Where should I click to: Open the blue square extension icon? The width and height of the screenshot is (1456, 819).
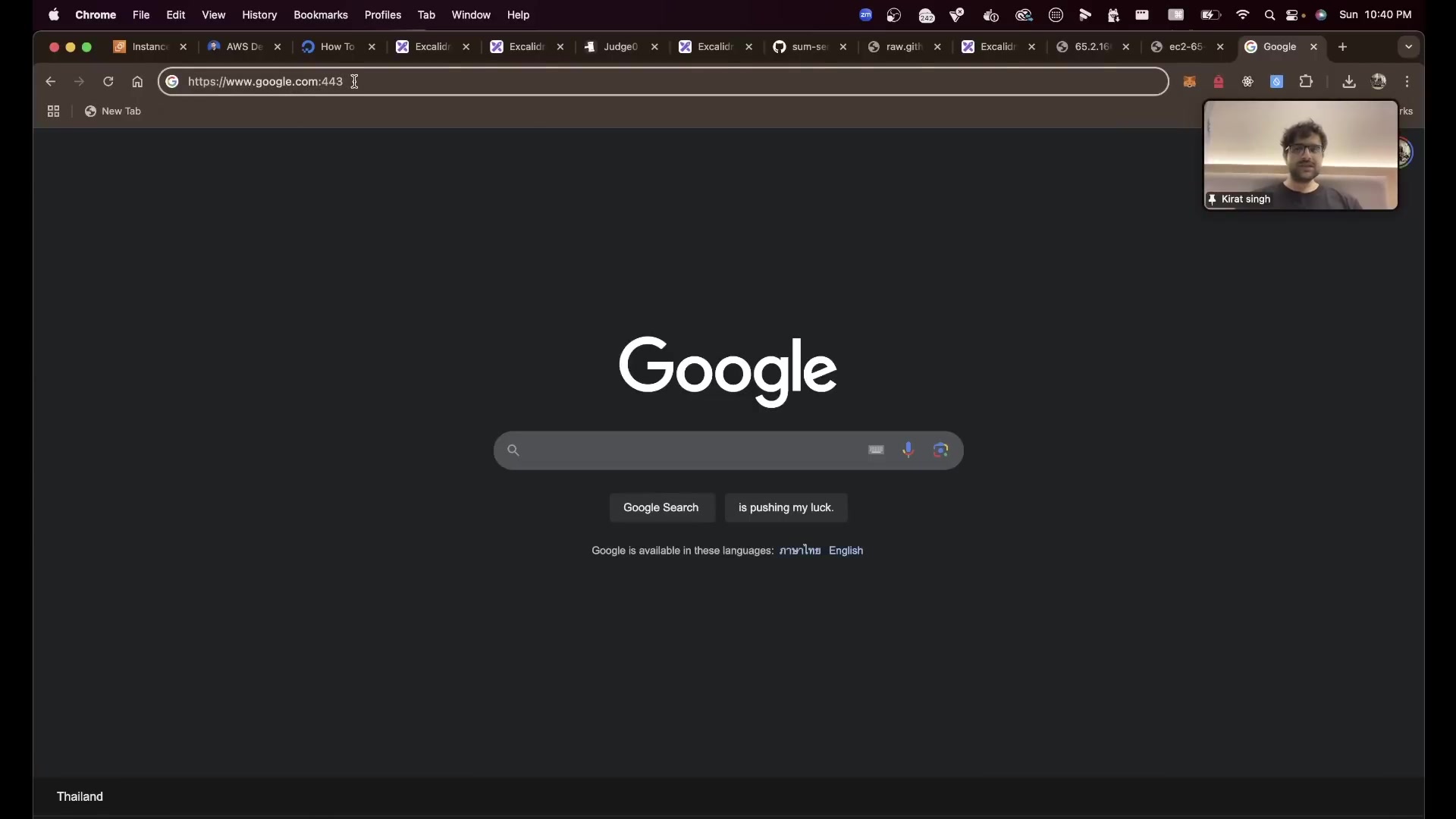(1277, 82)
